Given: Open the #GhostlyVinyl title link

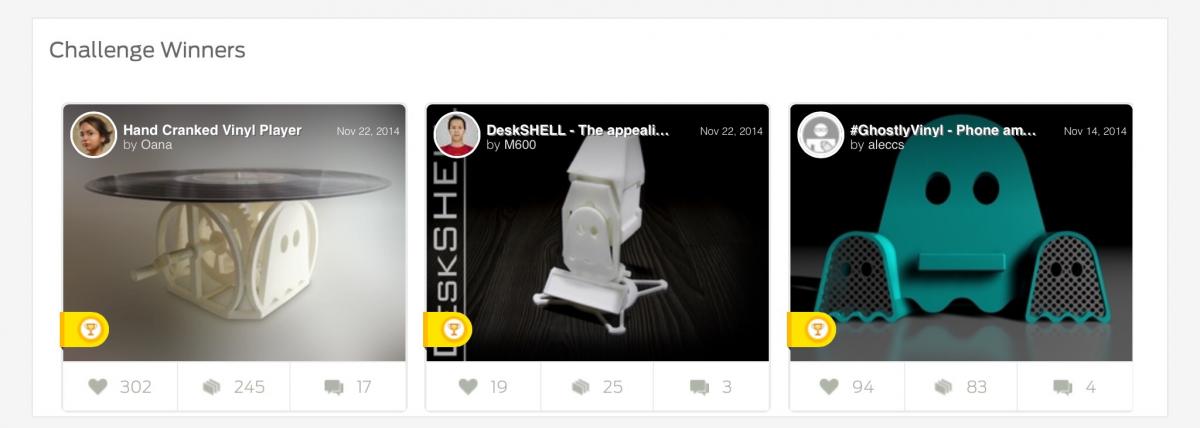Looking at the screenshot, I should click(943, 130).
